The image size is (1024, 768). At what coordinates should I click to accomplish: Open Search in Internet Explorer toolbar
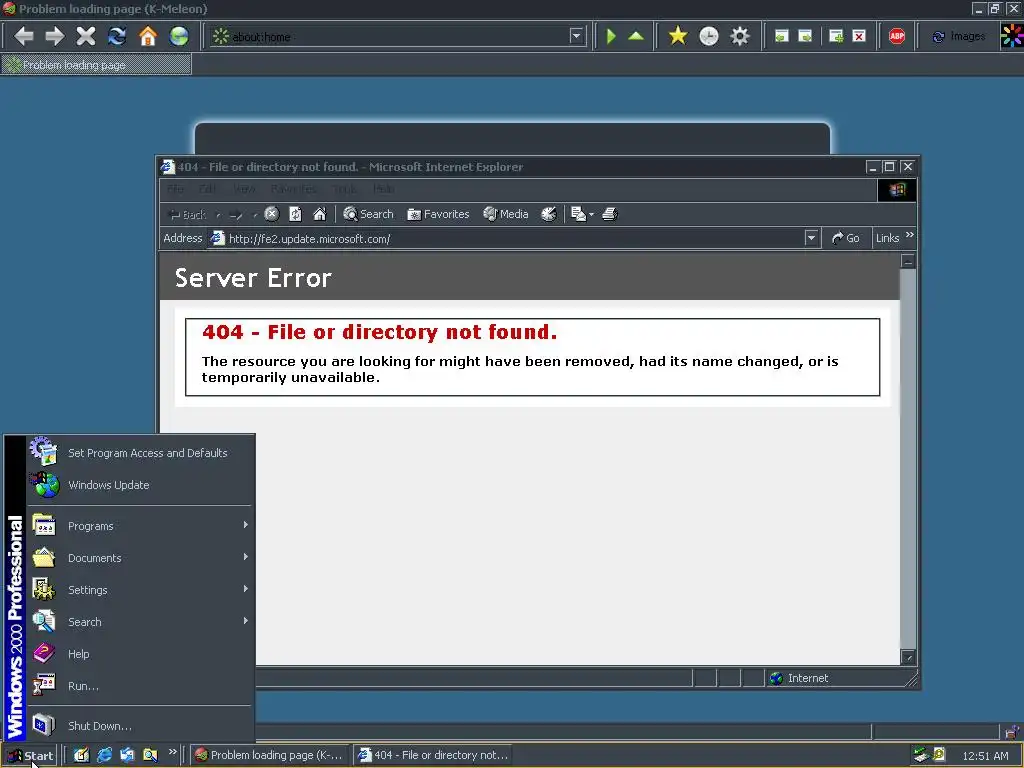tap(368, 214)
